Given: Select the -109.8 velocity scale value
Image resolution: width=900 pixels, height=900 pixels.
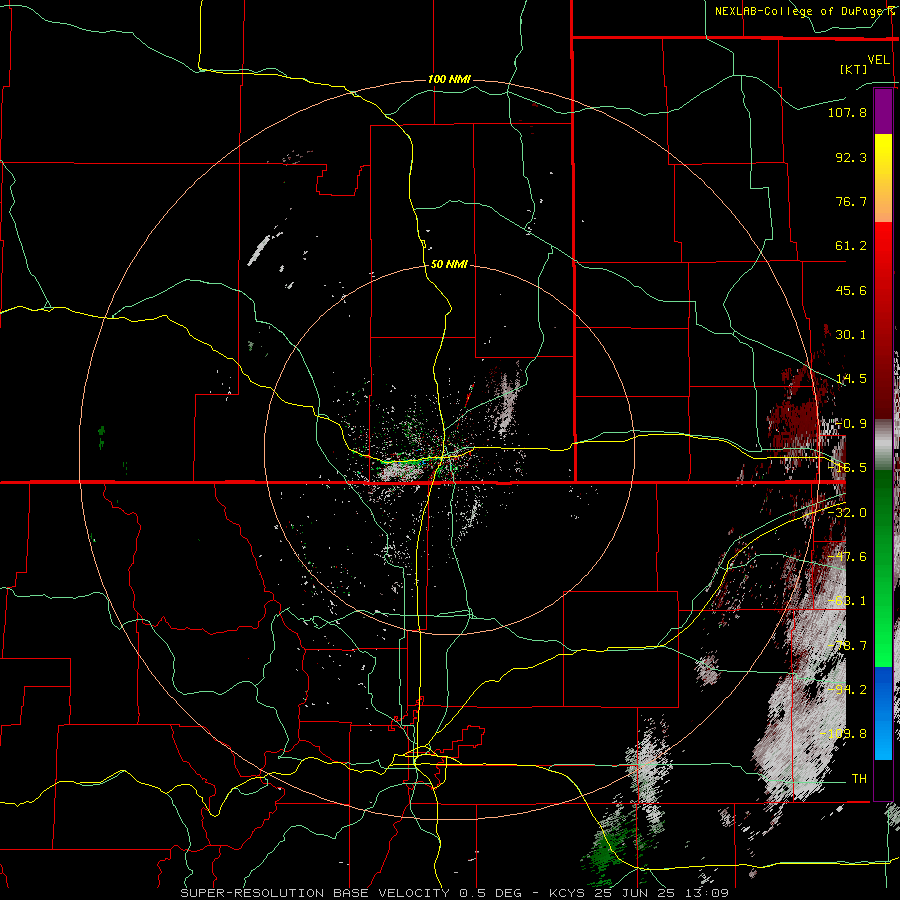Looking at the screenshot, I should pyautogui.click(x=844, y=734).
